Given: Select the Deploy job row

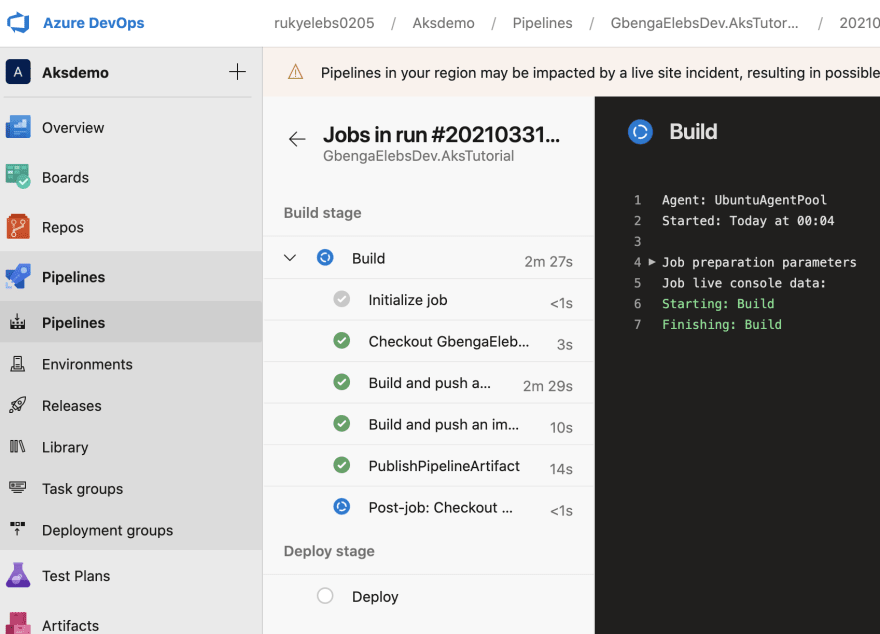Looking at the screenshot, I should point(428,596).
